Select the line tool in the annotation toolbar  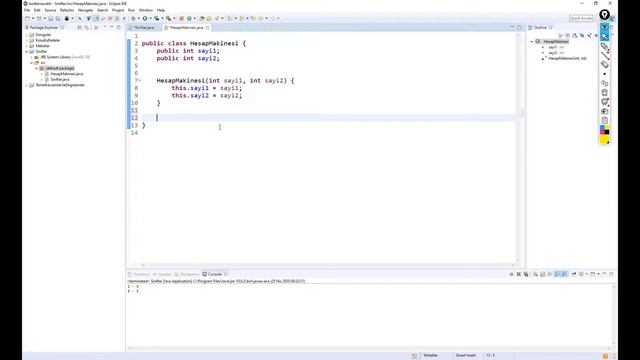(604, 56)
